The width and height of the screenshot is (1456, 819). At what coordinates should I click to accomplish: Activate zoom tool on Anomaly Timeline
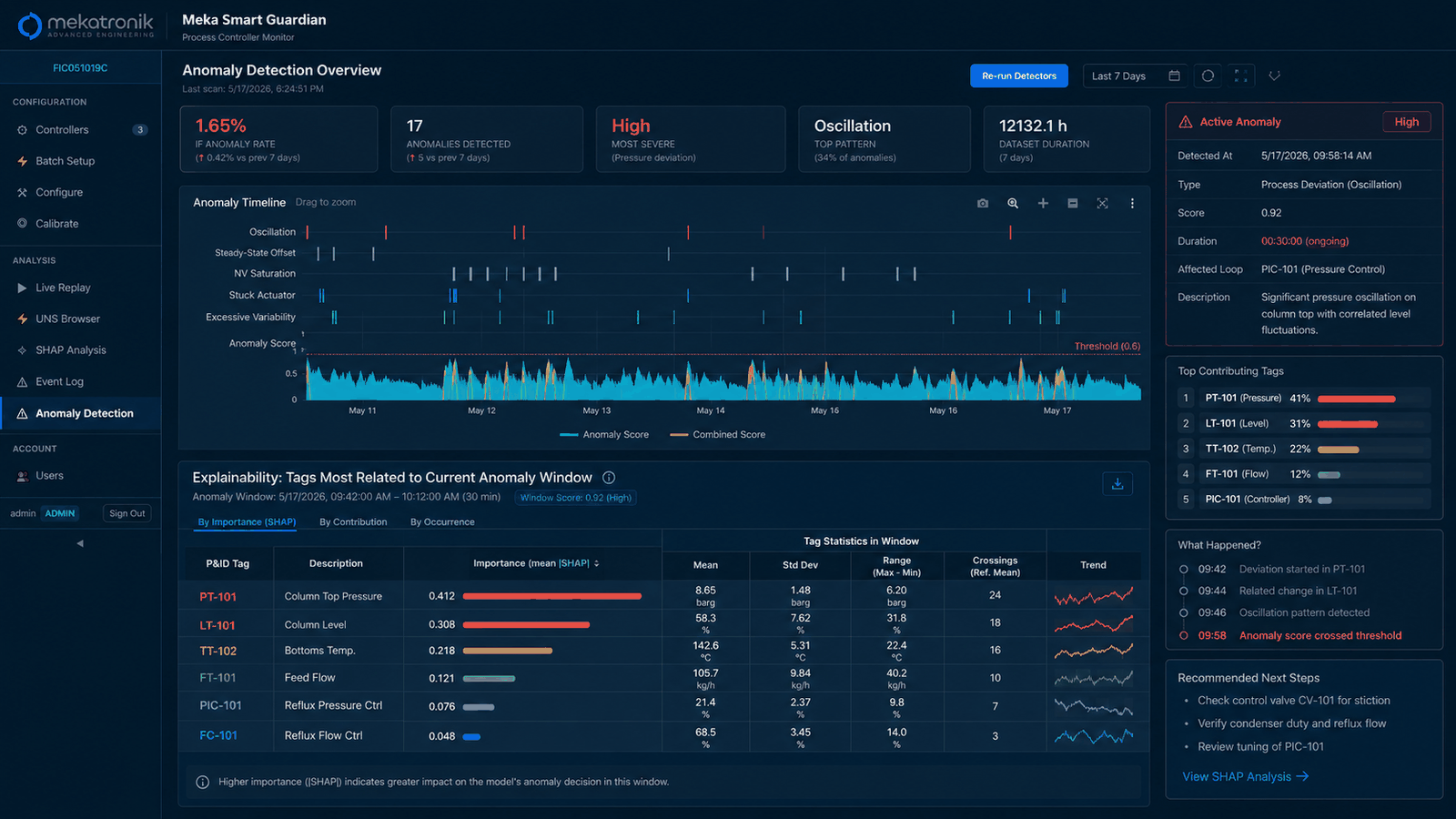tap(1013, 203)
